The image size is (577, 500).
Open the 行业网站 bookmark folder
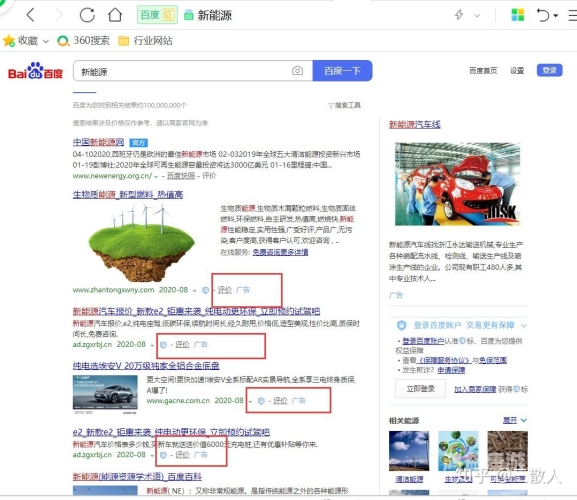(x=145, y=40)
